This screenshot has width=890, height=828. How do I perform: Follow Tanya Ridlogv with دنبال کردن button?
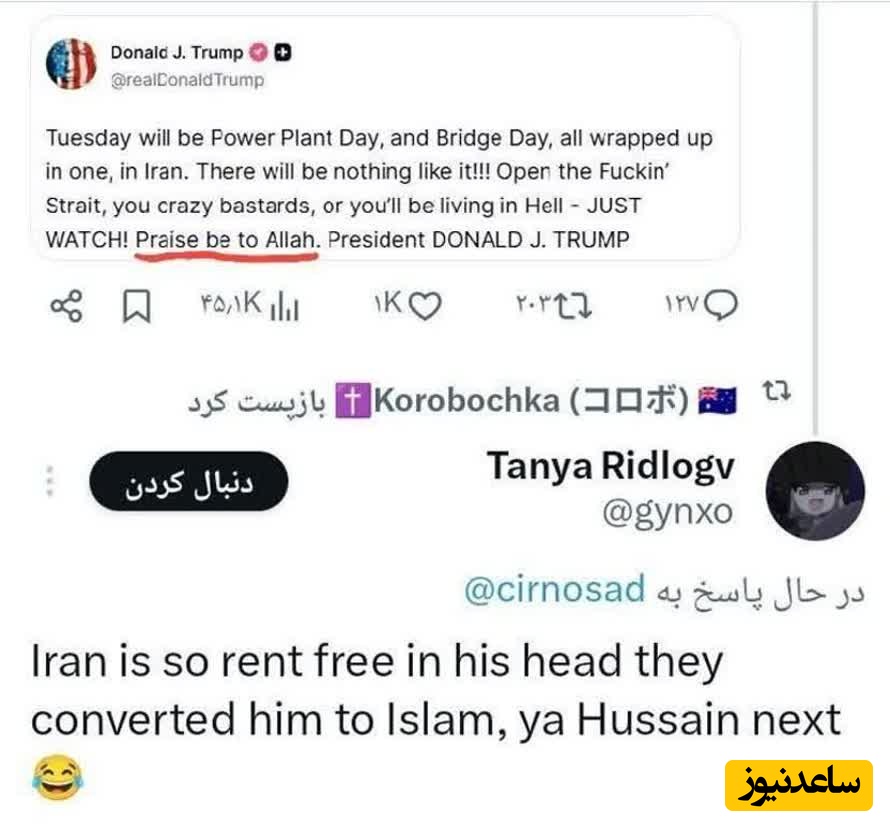pos(188,481)
